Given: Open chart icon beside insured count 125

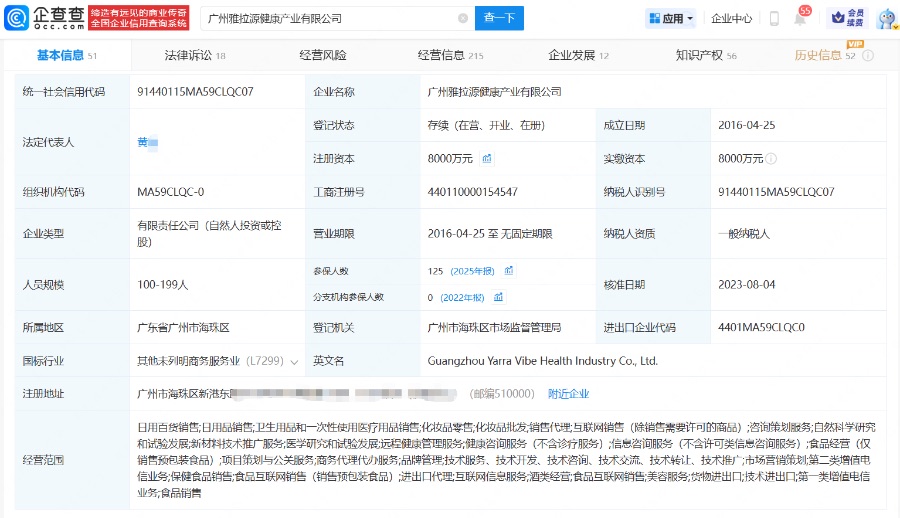Looking at the screenshot, I should (x=509, y=270).
